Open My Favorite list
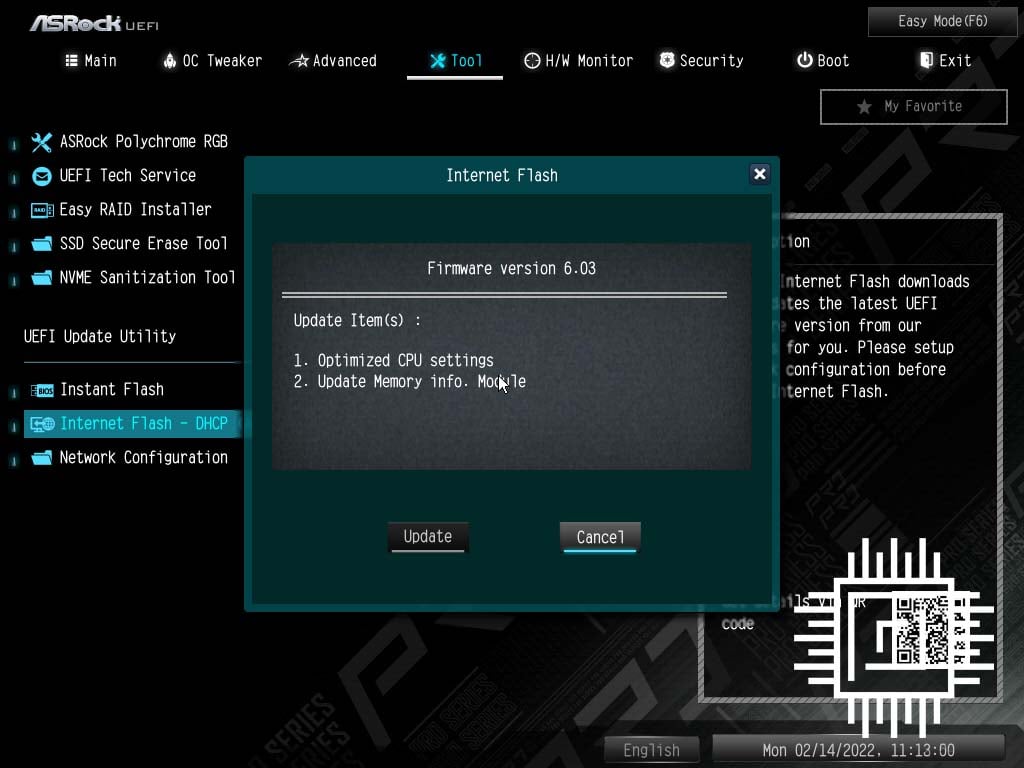 click(x=914, y=106)
